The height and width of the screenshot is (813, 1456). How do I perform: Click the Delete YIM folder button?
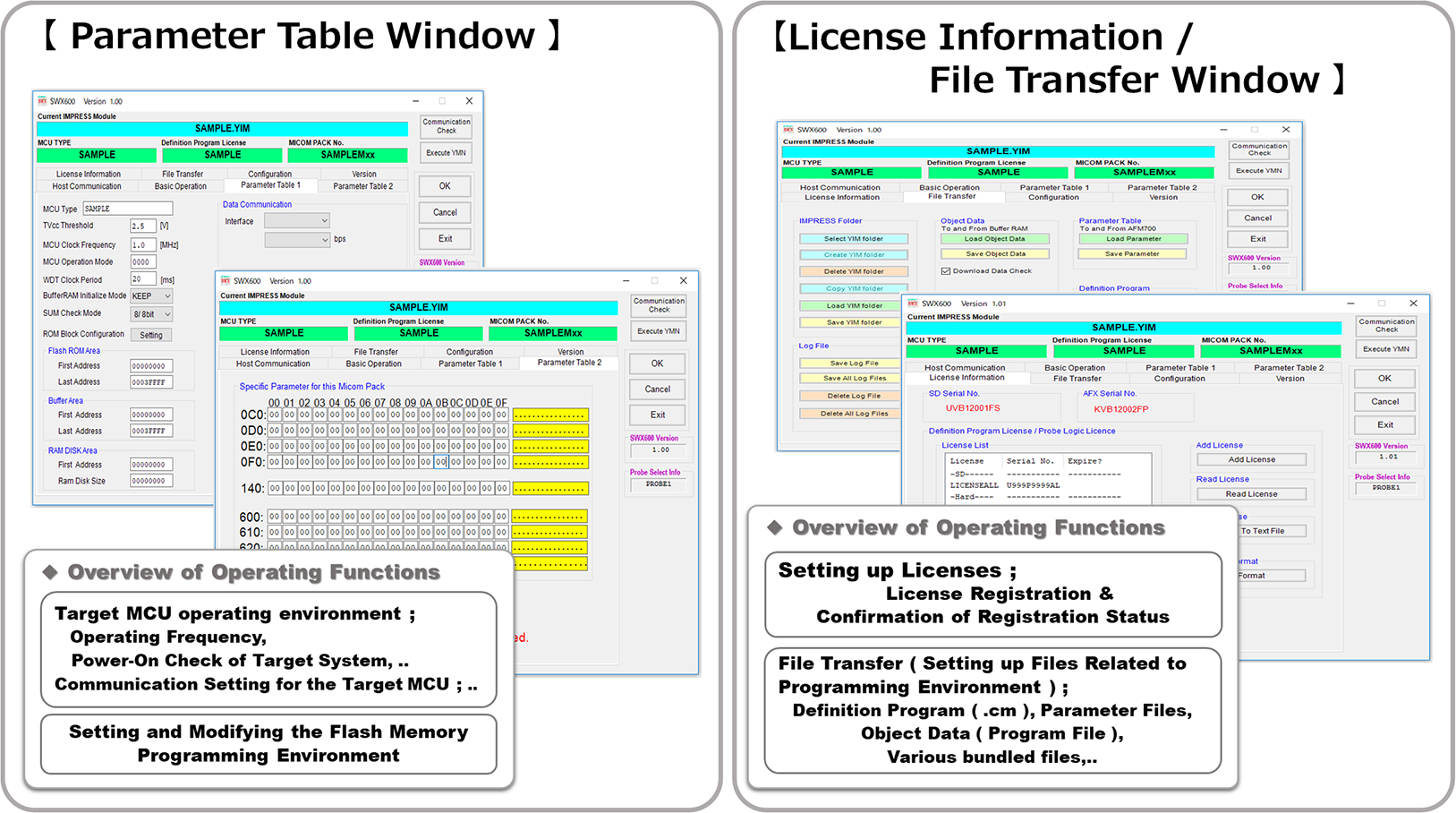(854, 271)
